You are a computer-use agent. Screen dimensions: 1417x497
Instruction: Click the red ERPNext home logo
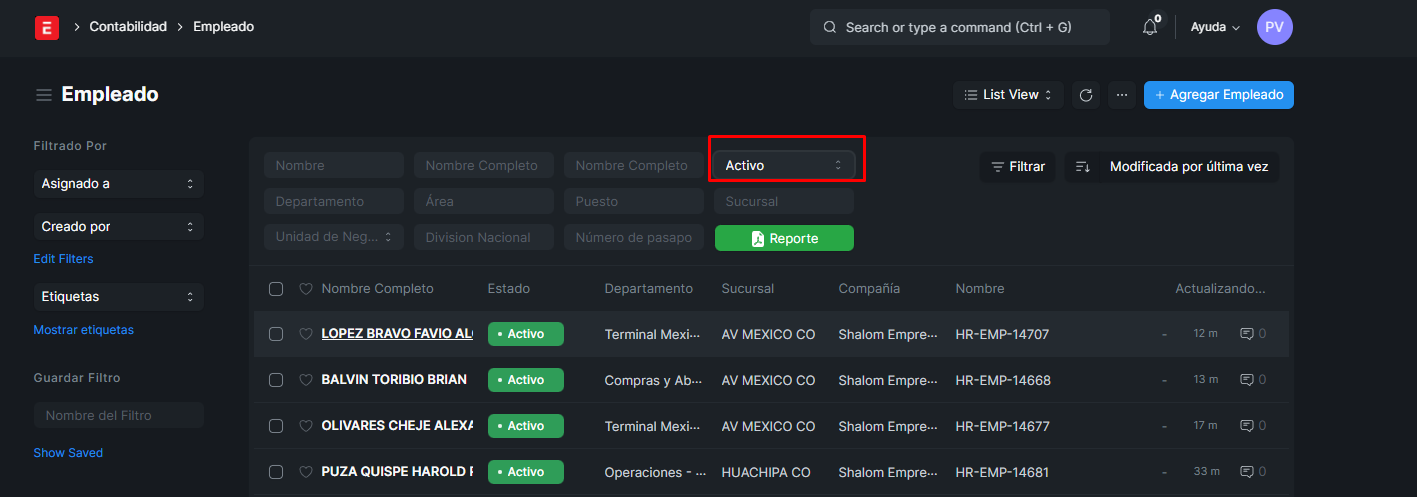pyautogui.click(x=46, y=27)
